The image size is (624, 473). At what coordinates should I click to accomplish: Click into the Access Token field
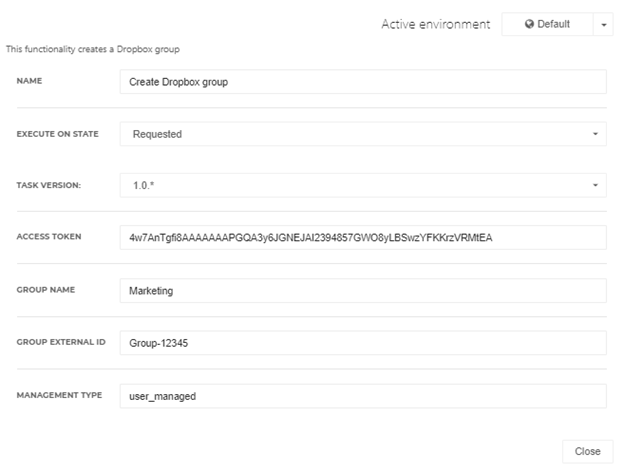pyautogui.click(x=363, y=237)
